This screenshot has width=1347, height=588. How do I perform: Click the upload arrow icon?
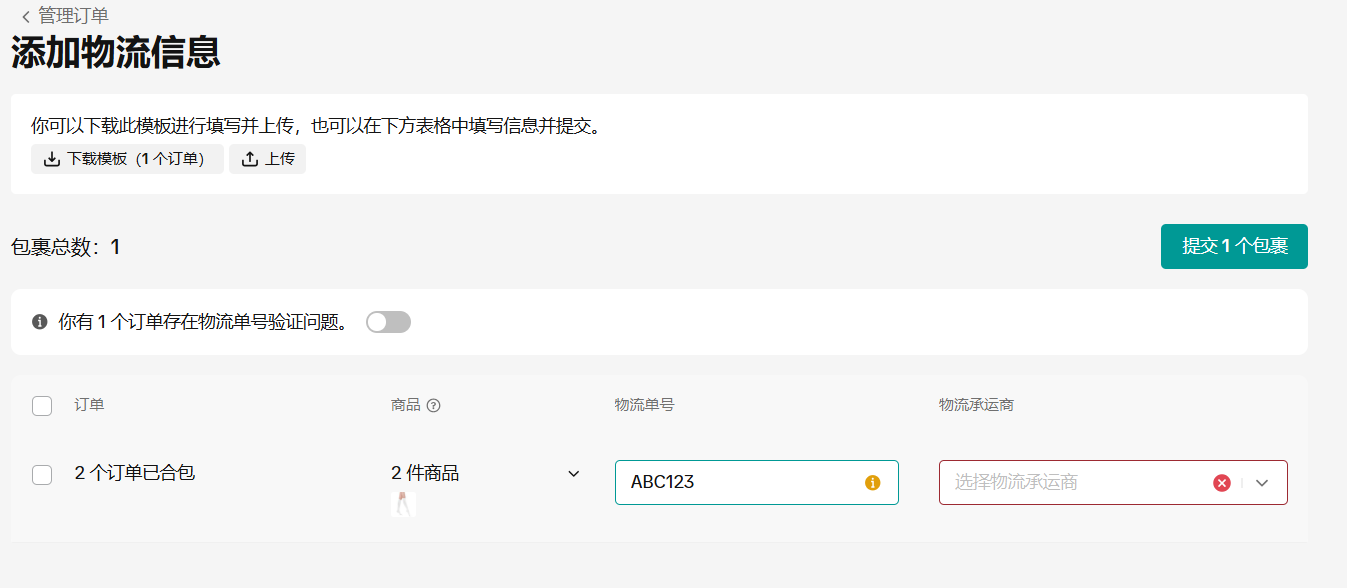pyautogui.click(x=250, y=159)
